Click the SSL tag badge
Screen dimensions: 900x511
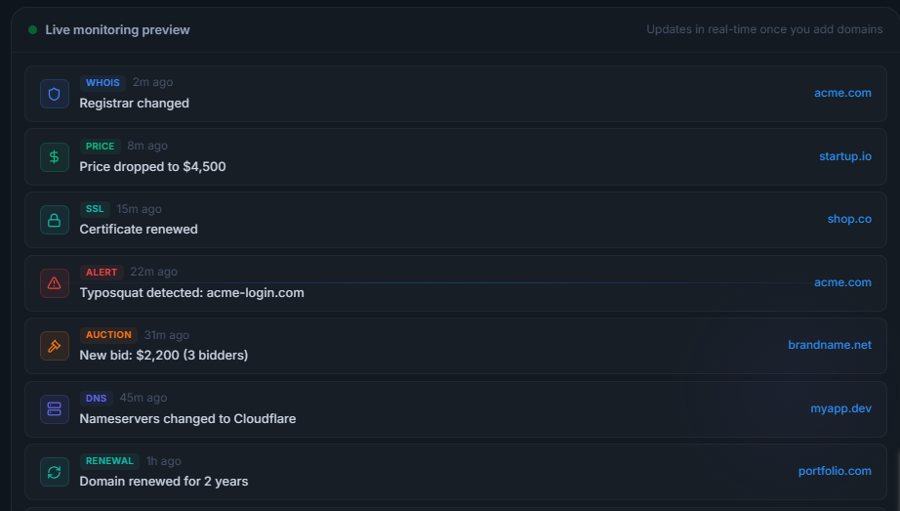pyautogui.click(x=95, y=209)
